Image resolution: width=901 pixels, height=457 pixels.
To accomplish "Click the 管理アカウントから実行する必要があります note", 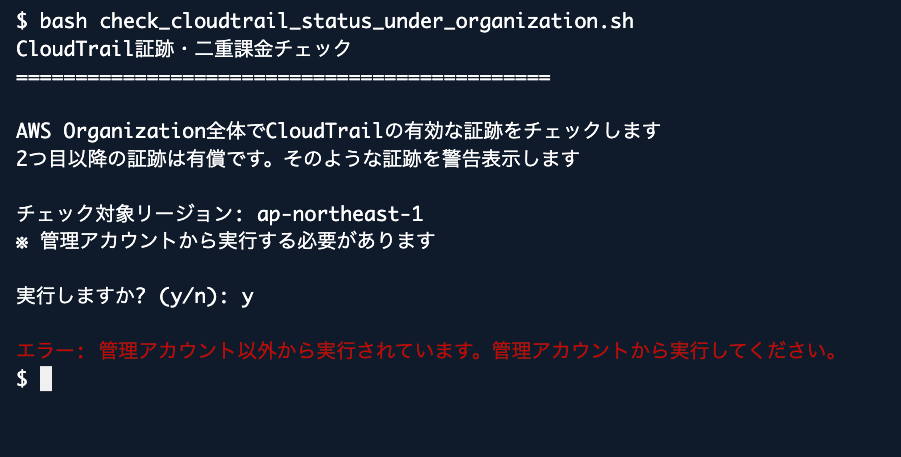I will click(x=238, y=241).
